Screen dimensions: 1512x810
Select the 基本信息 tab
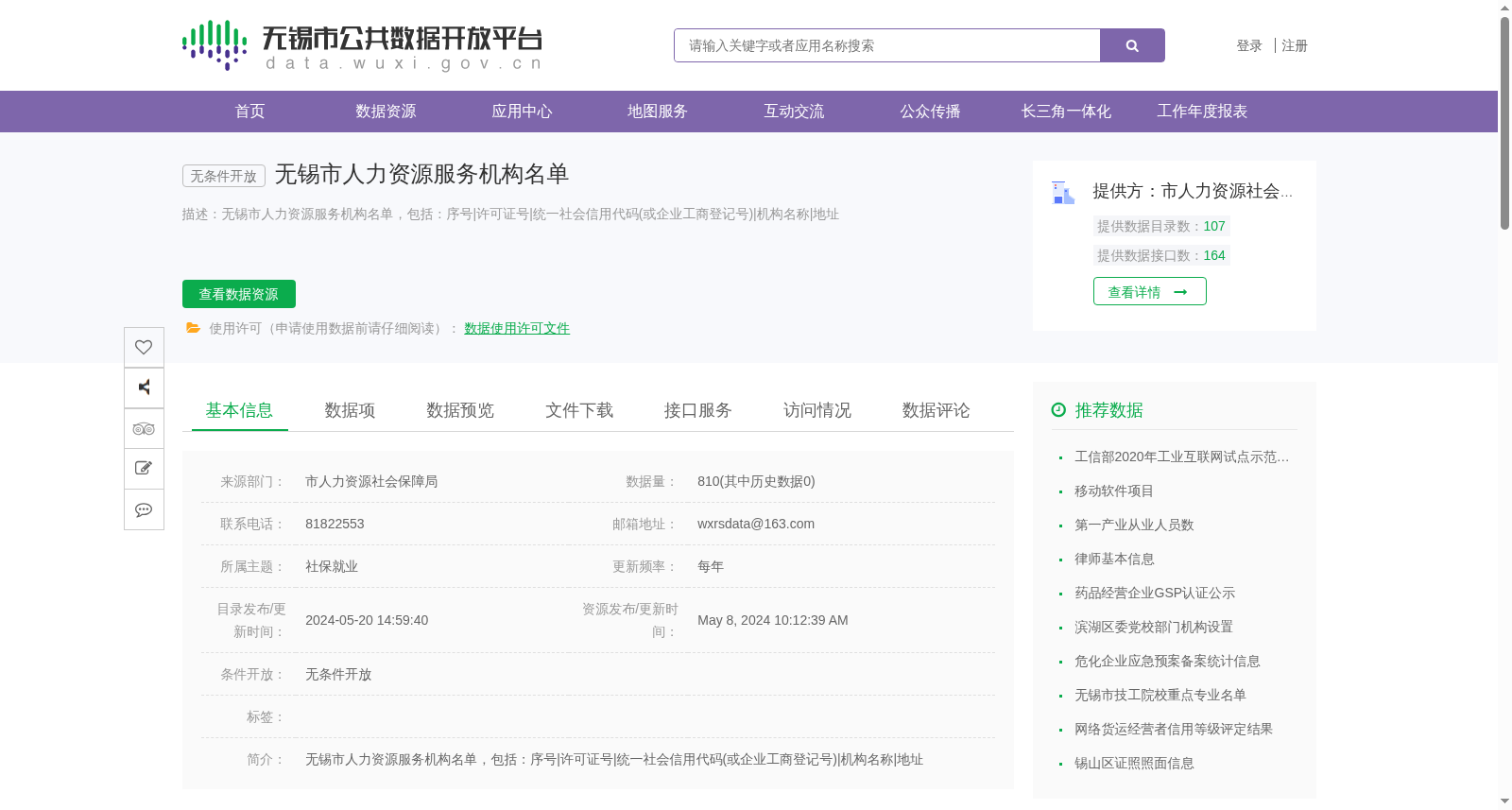point(239,410)
